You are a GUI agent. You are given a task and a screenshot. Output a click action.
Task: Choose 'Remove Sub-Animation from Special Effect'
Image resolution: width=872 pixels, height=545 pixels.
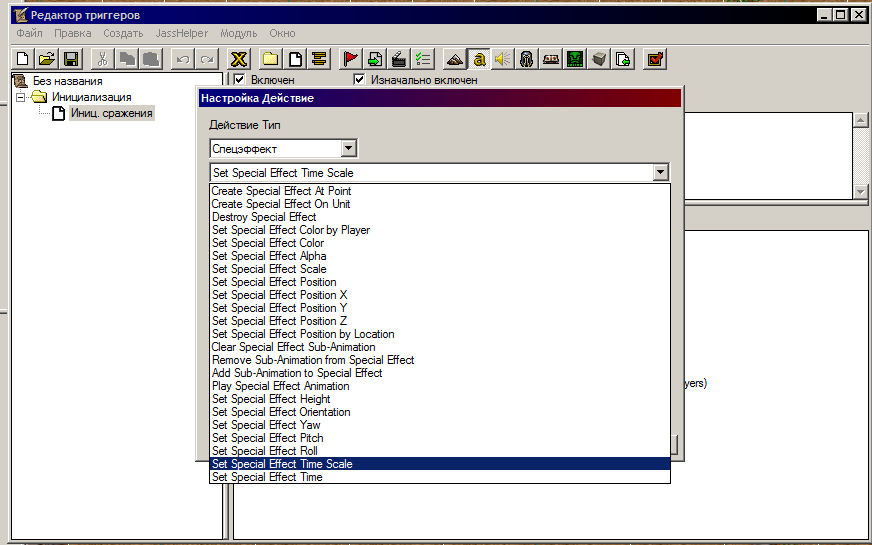tap(440, 360)
